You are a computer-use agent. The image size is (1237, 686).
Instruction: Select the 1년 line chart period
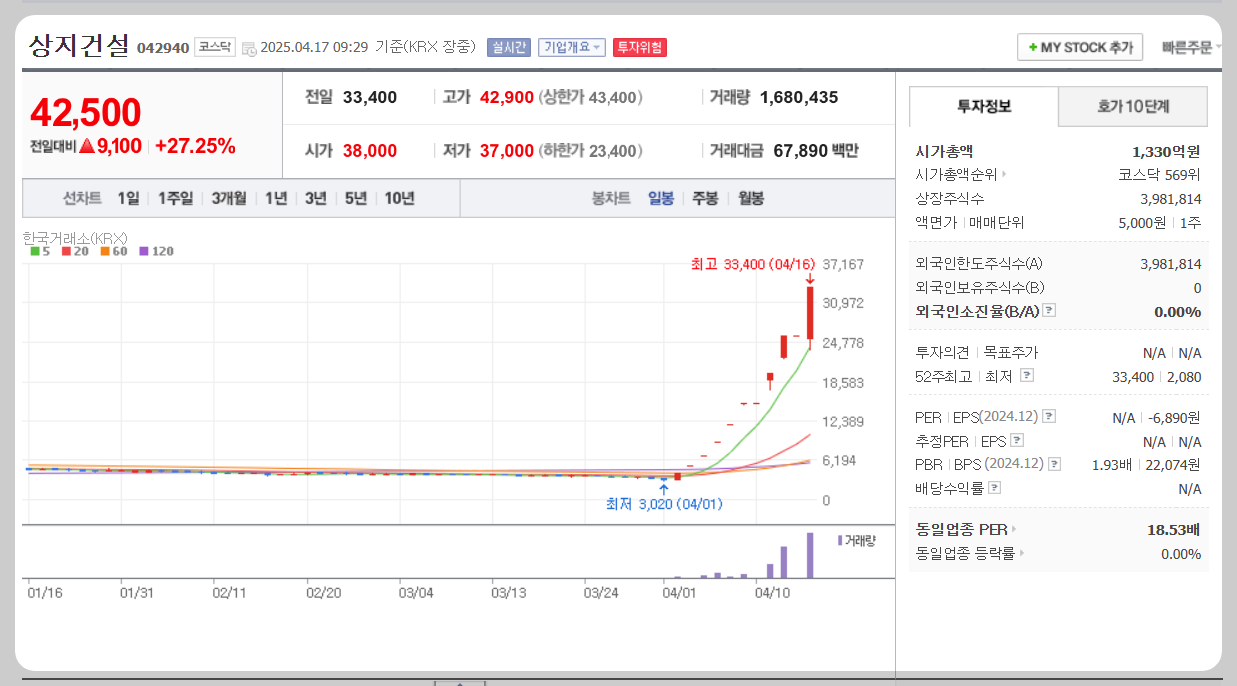tap(276, 198)
